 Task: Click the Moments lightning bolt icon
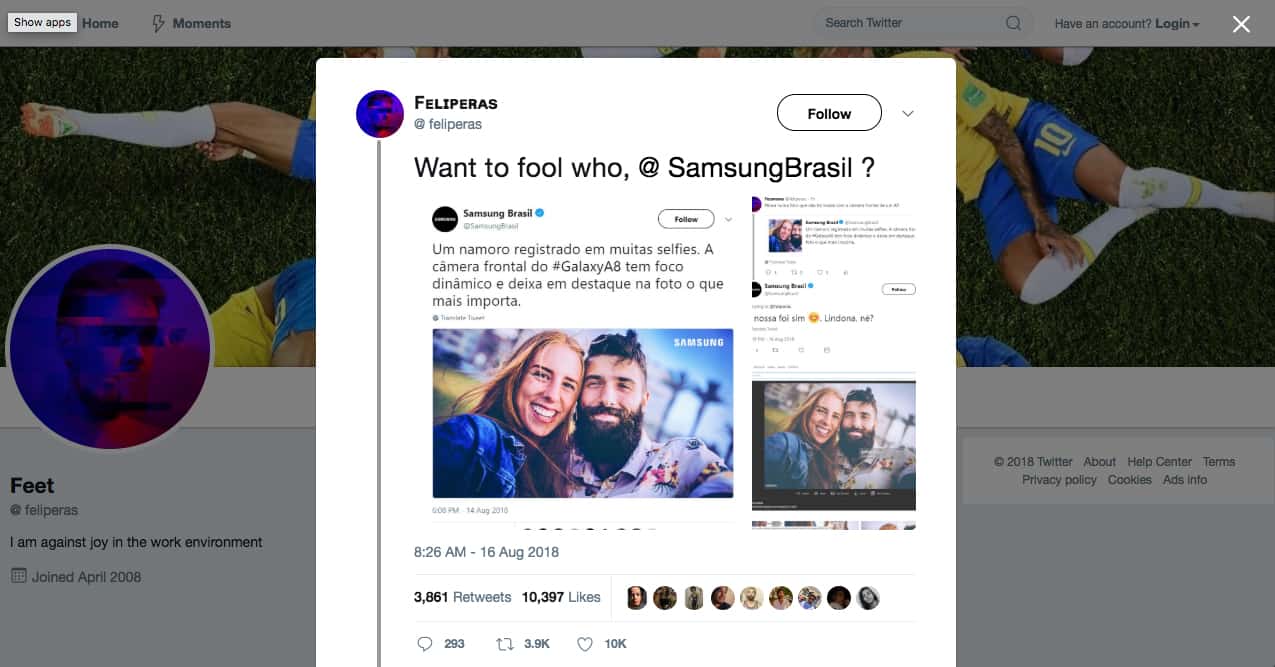(x=158, y=23)
